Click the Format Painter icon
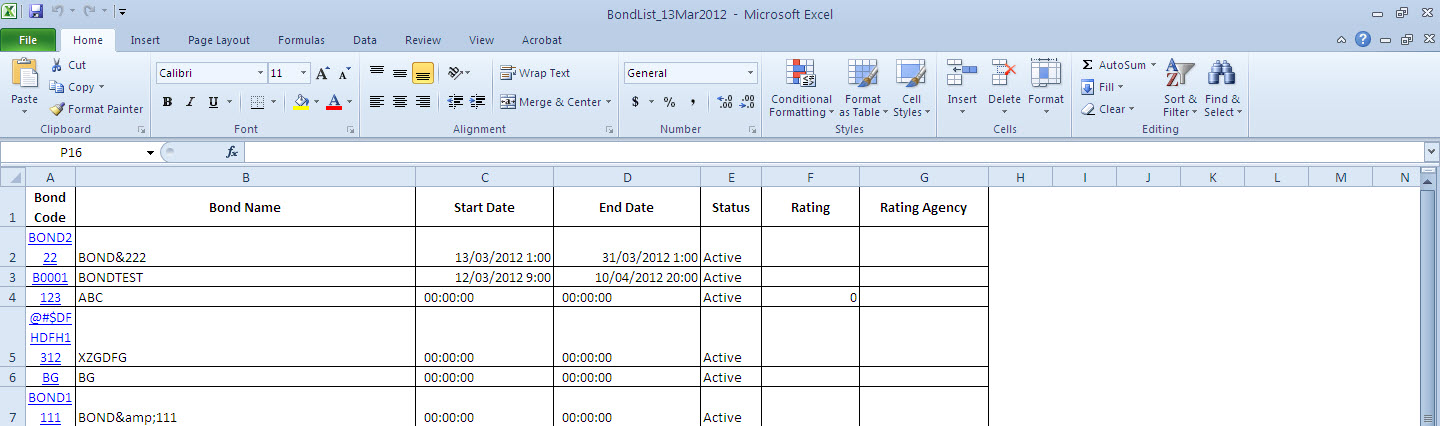Viewport: 1440px width, 426px height. click(x=57, y=109)
